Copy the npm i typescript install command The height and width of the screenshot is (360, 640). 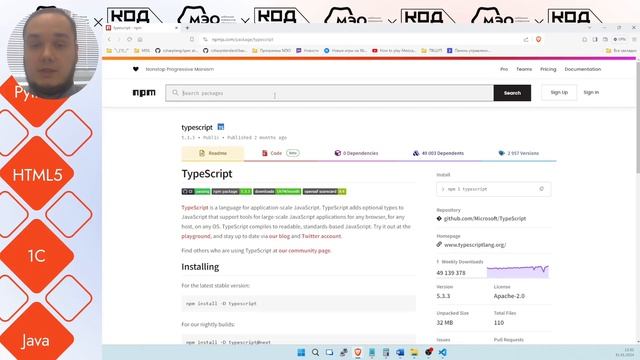(542, 189)
